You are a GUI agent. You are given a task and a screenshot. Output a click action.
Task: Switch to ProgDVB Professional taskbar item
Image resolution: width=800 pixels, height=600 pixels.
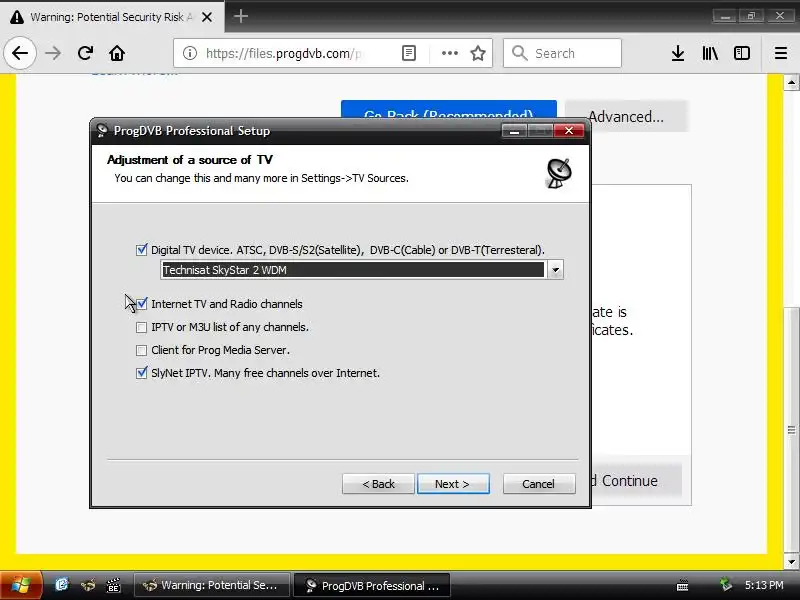[x=372, y=585]
